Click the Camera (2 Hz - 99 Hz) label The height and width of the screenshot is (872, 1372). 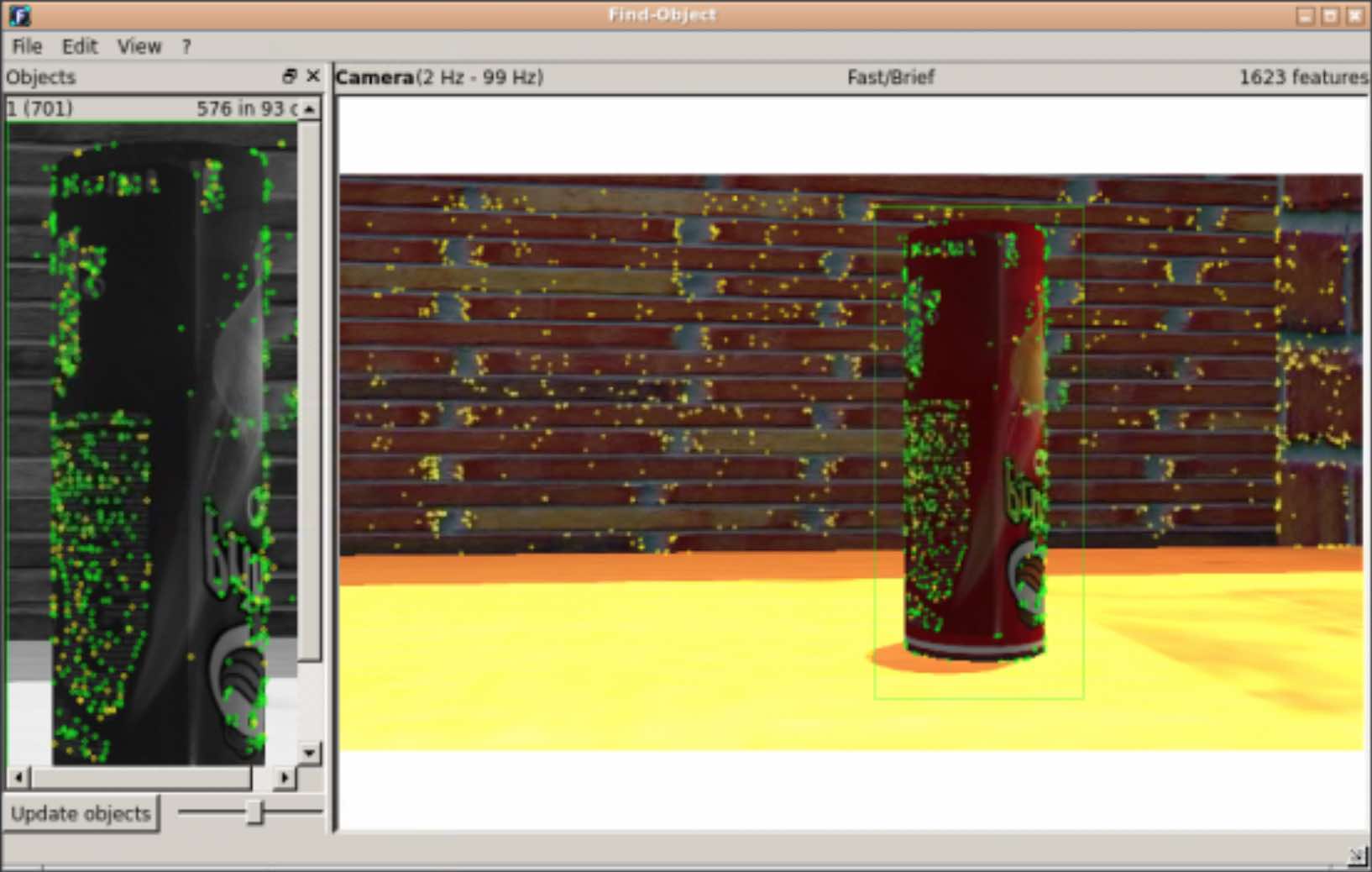439,77
